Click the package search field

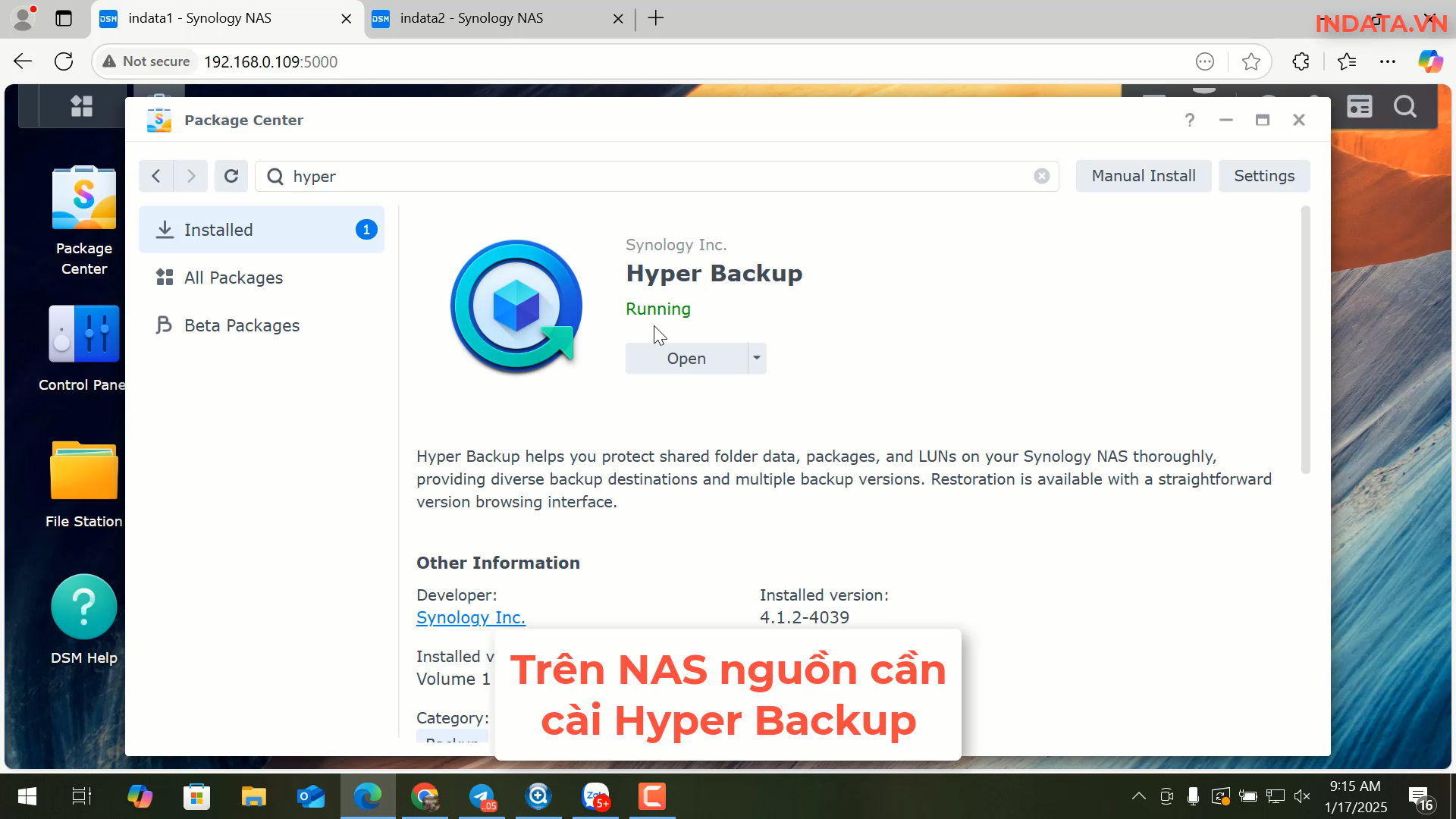(657, 176)
